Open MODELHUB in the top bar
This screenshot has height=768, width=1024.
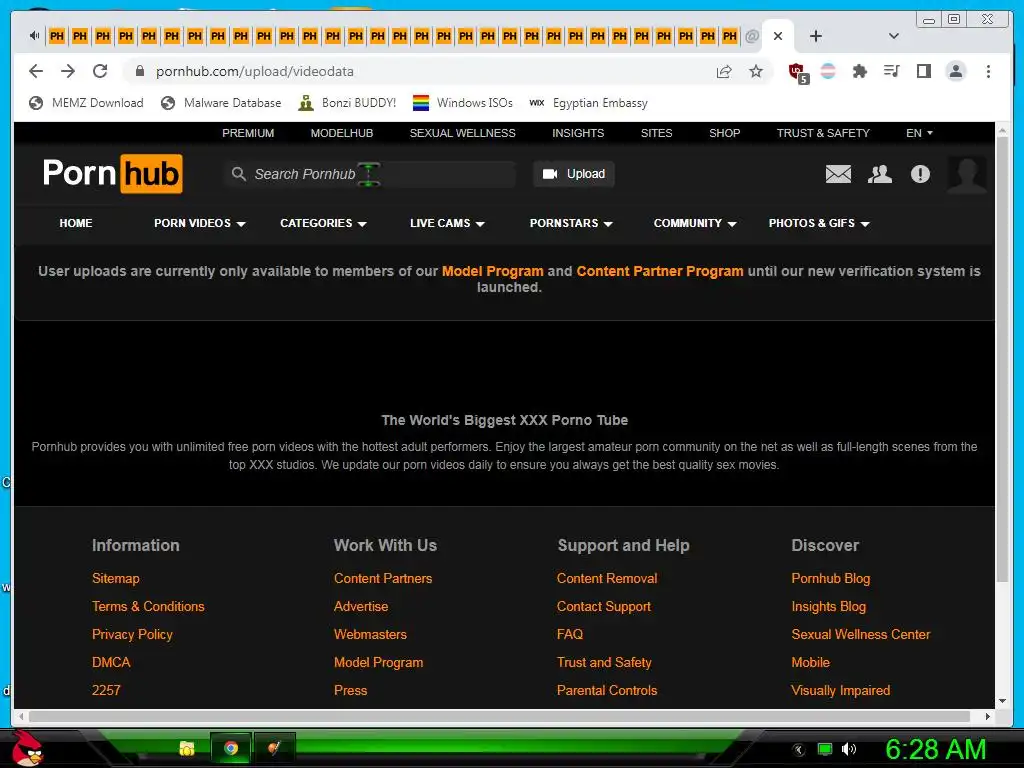342,133
